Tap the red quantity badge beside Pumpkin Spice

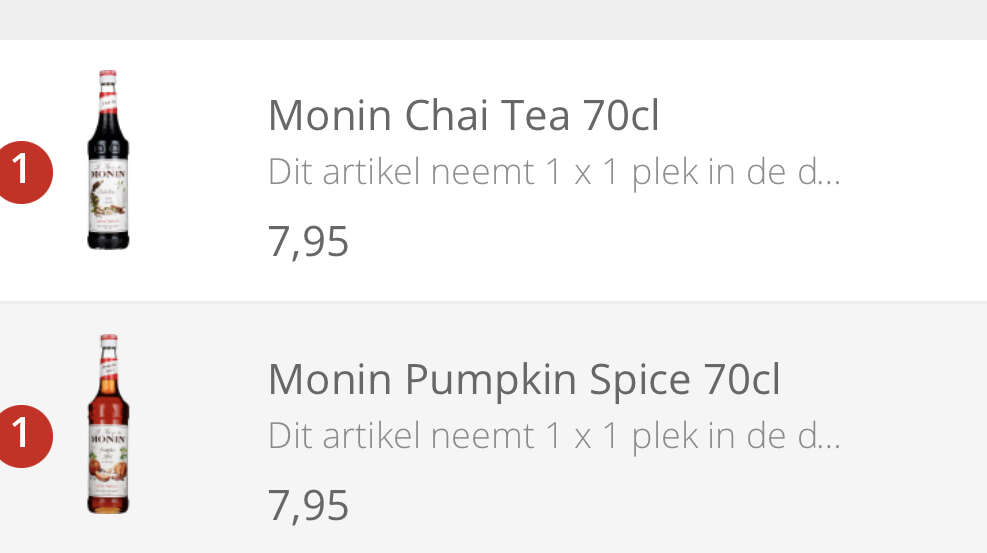point(24,436)
